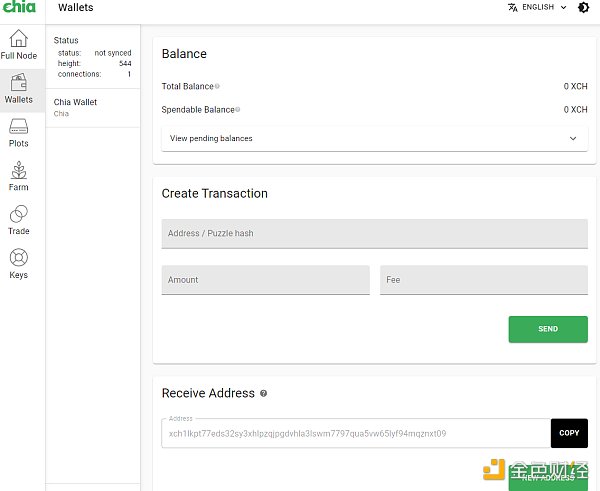This screenshot has height=491, width=600.
Task: Click into the Fee field
Action: 483,280
